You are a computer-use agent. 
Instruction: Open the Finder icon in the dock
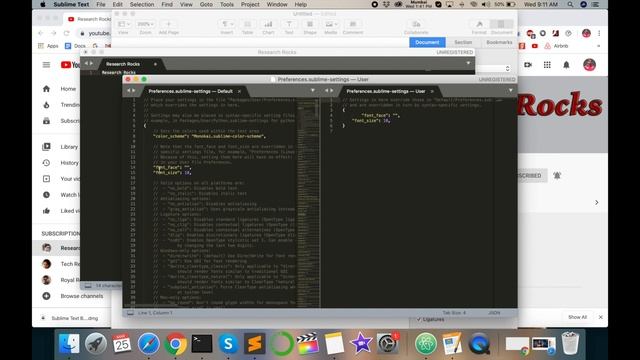tap(69, 344)
